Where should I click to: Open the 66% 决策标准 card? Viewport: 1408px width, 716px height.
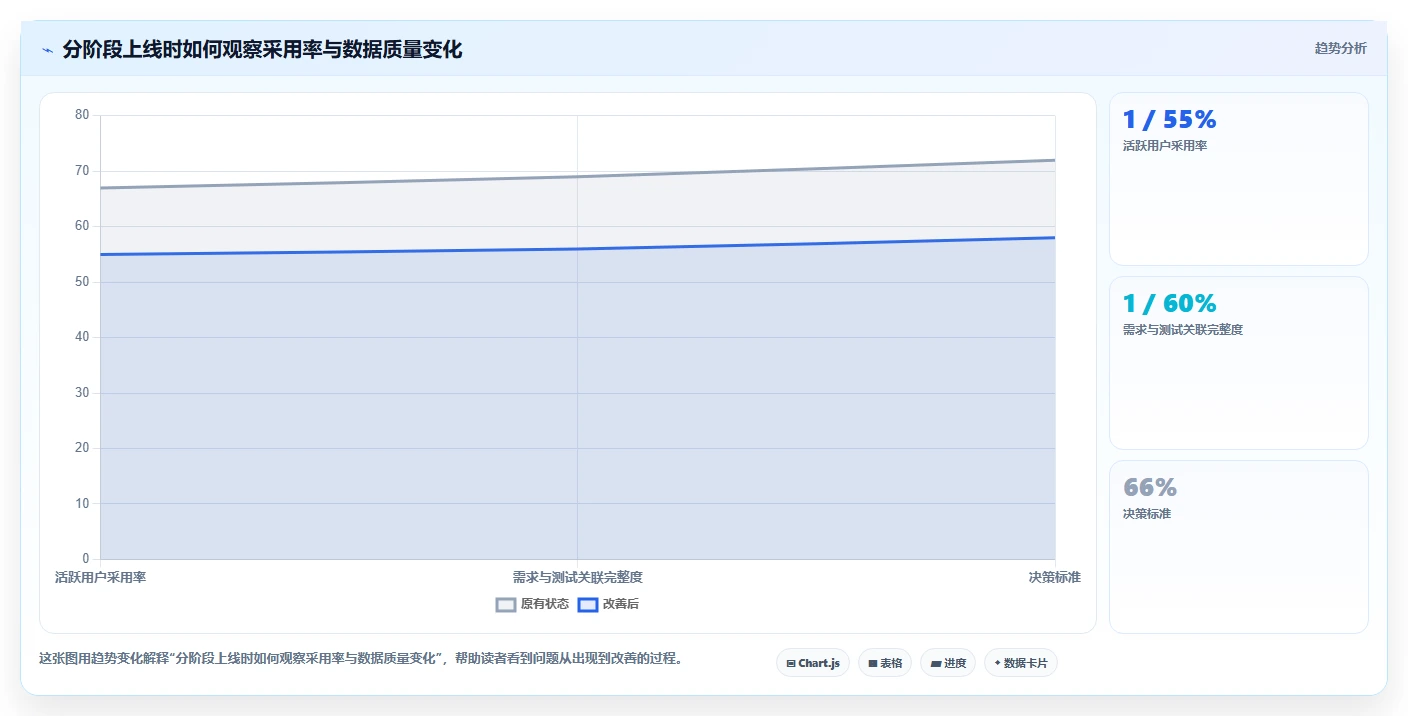click(1239, 547)
